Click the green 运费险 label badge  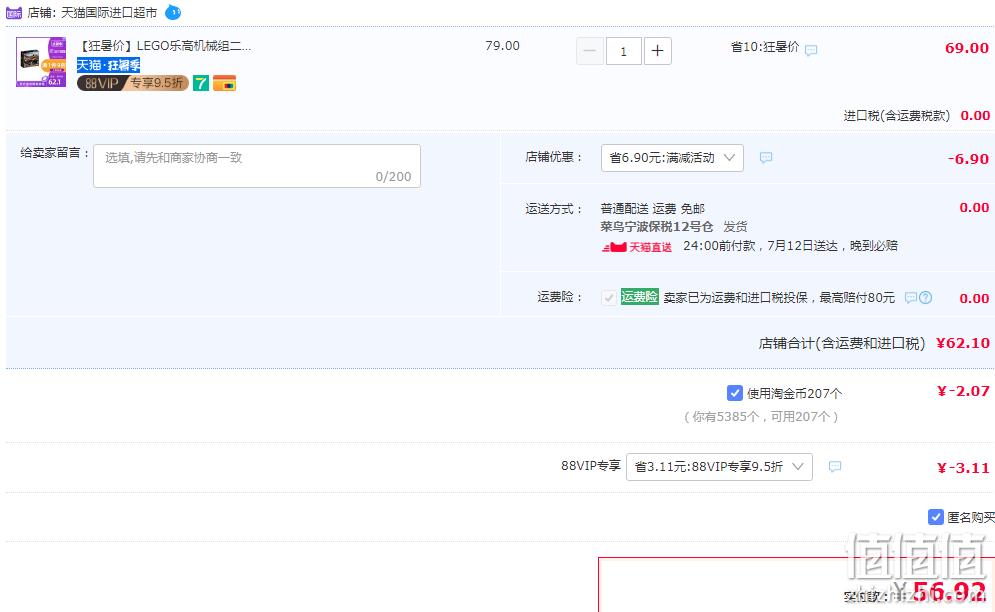tap(639, 296)
